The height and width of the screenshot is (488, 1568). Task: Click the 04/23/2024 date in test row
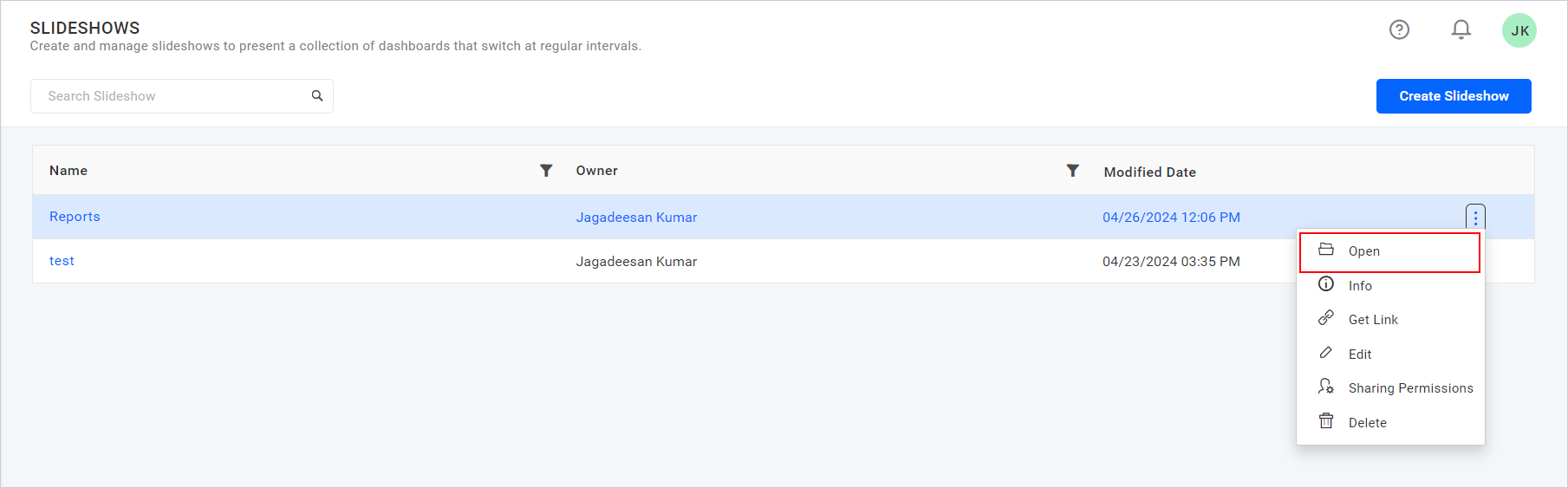(x=1170, y=262)
